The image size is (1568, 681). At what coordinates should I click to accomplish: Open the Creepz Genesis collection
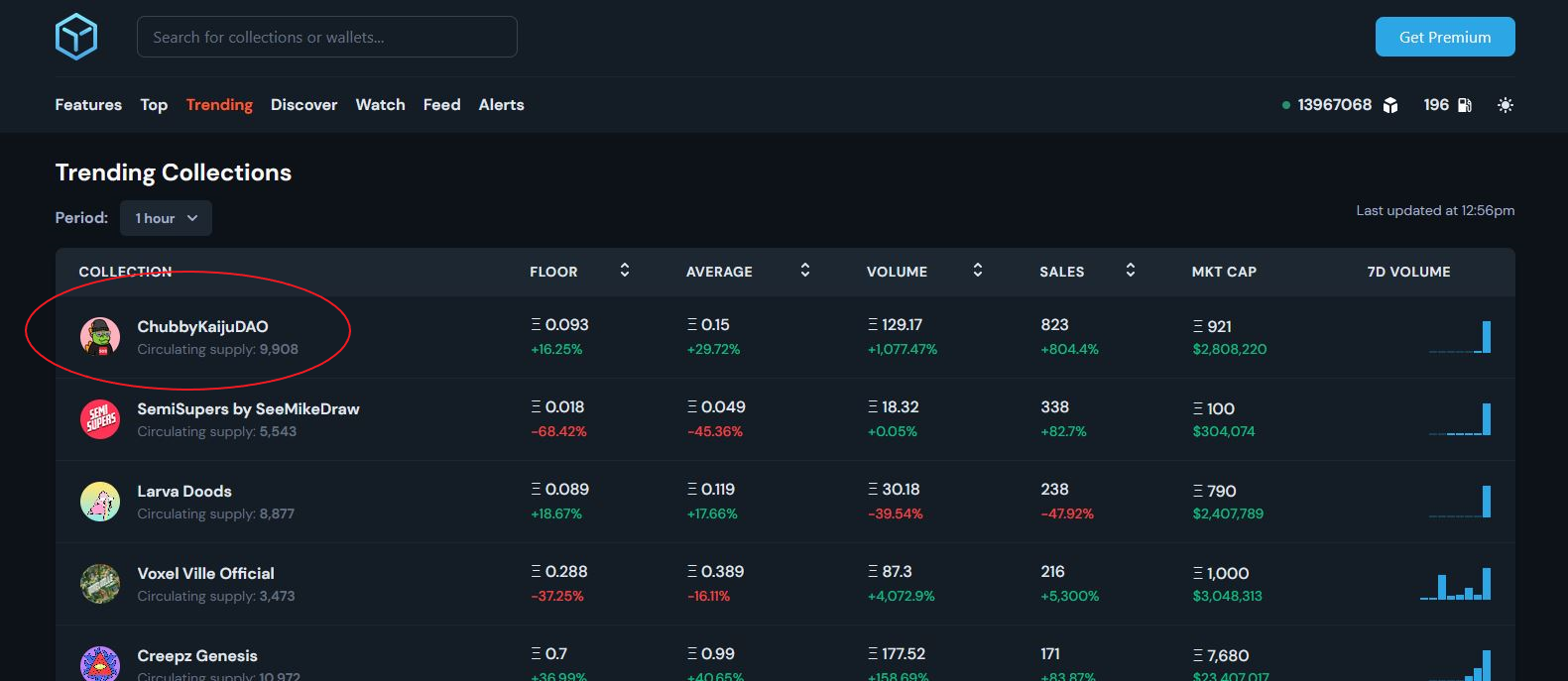click(x=197, y=655)
